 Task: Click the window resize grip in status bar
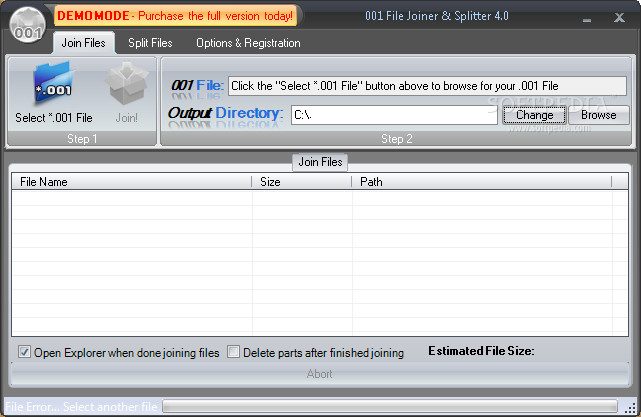(632, 407)
